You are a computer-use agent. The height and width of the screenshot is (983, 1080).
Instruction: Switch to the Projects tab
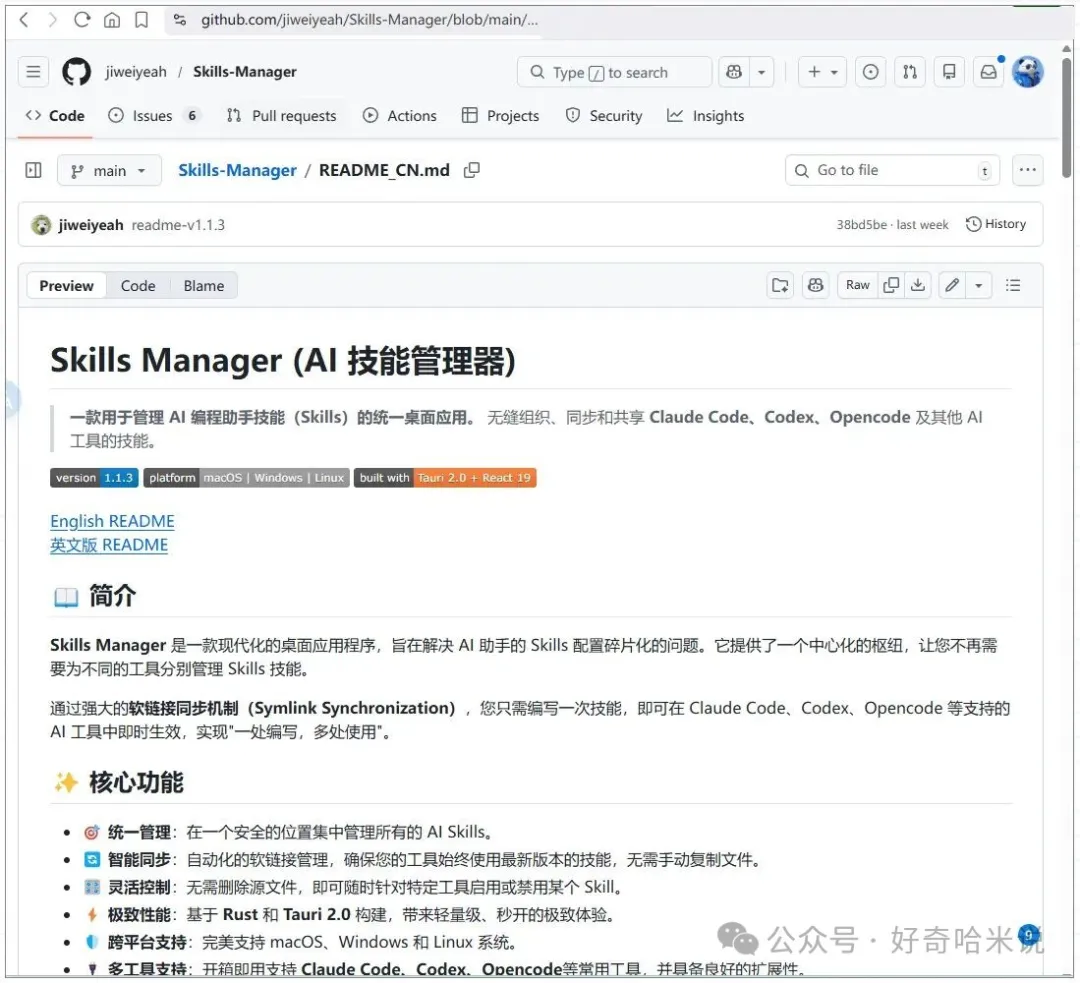pos(501,116)
